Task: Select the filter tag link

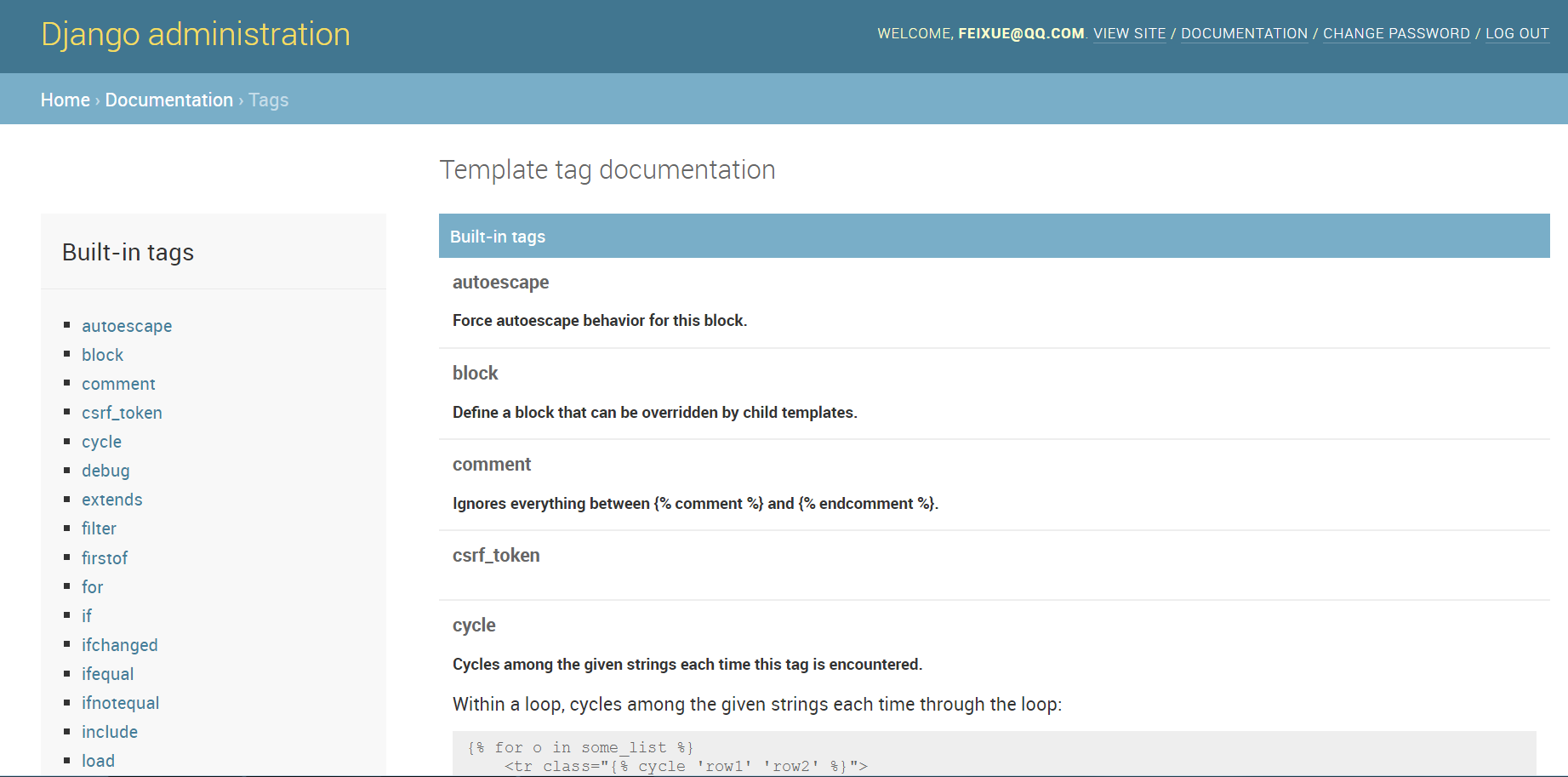Action: pyautogui.click(x=99, y=528)
